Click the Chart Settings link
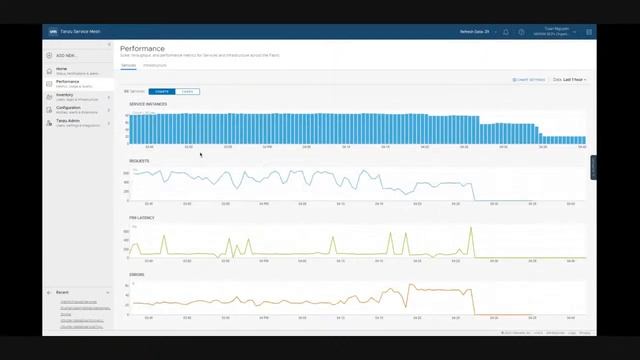This screenshot has width=640, height=360. pyautogui.click(x=529, y=80)
